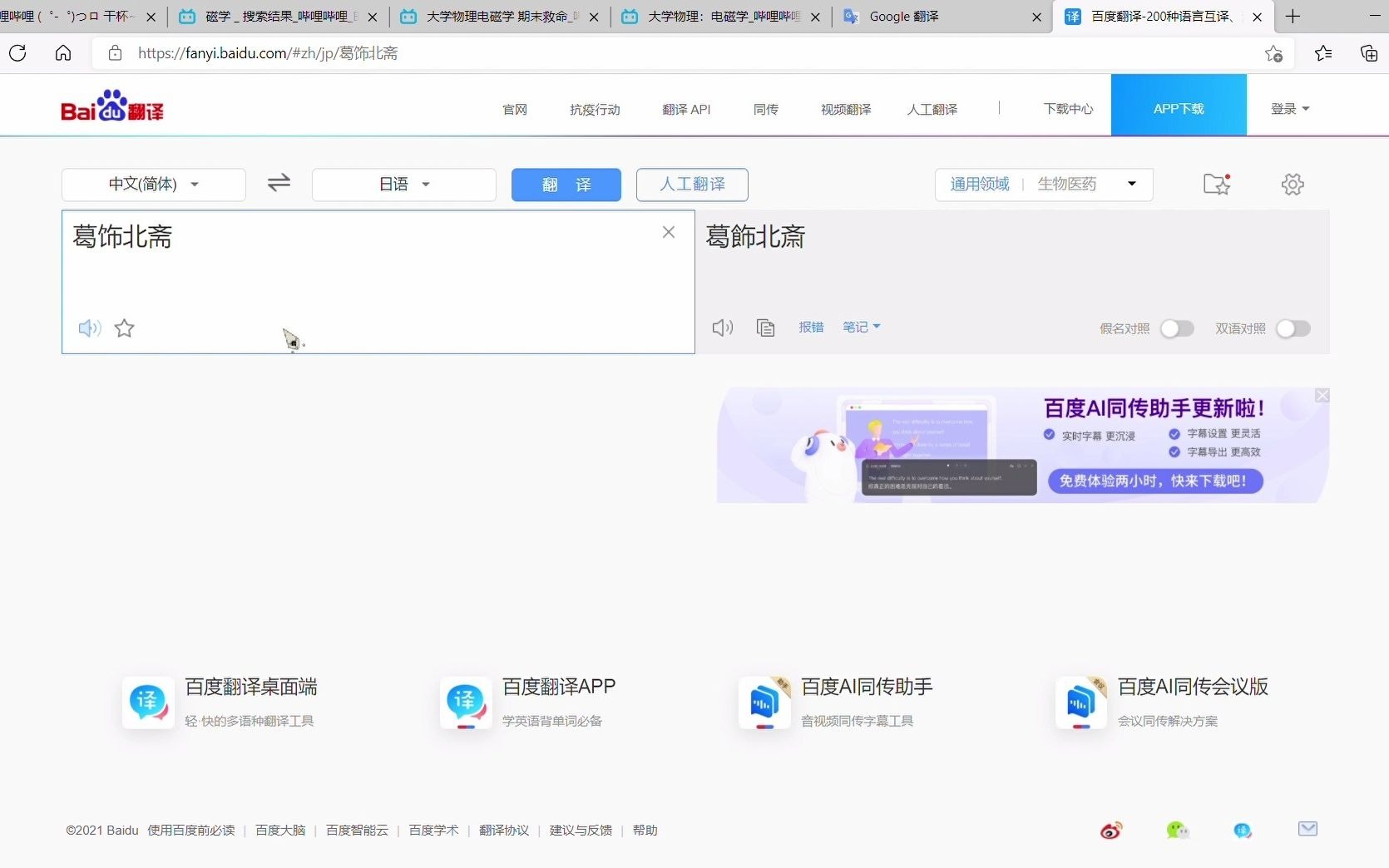
Task: Refresh the browser page
Action: pyautogui.click(x=17, y=53)
